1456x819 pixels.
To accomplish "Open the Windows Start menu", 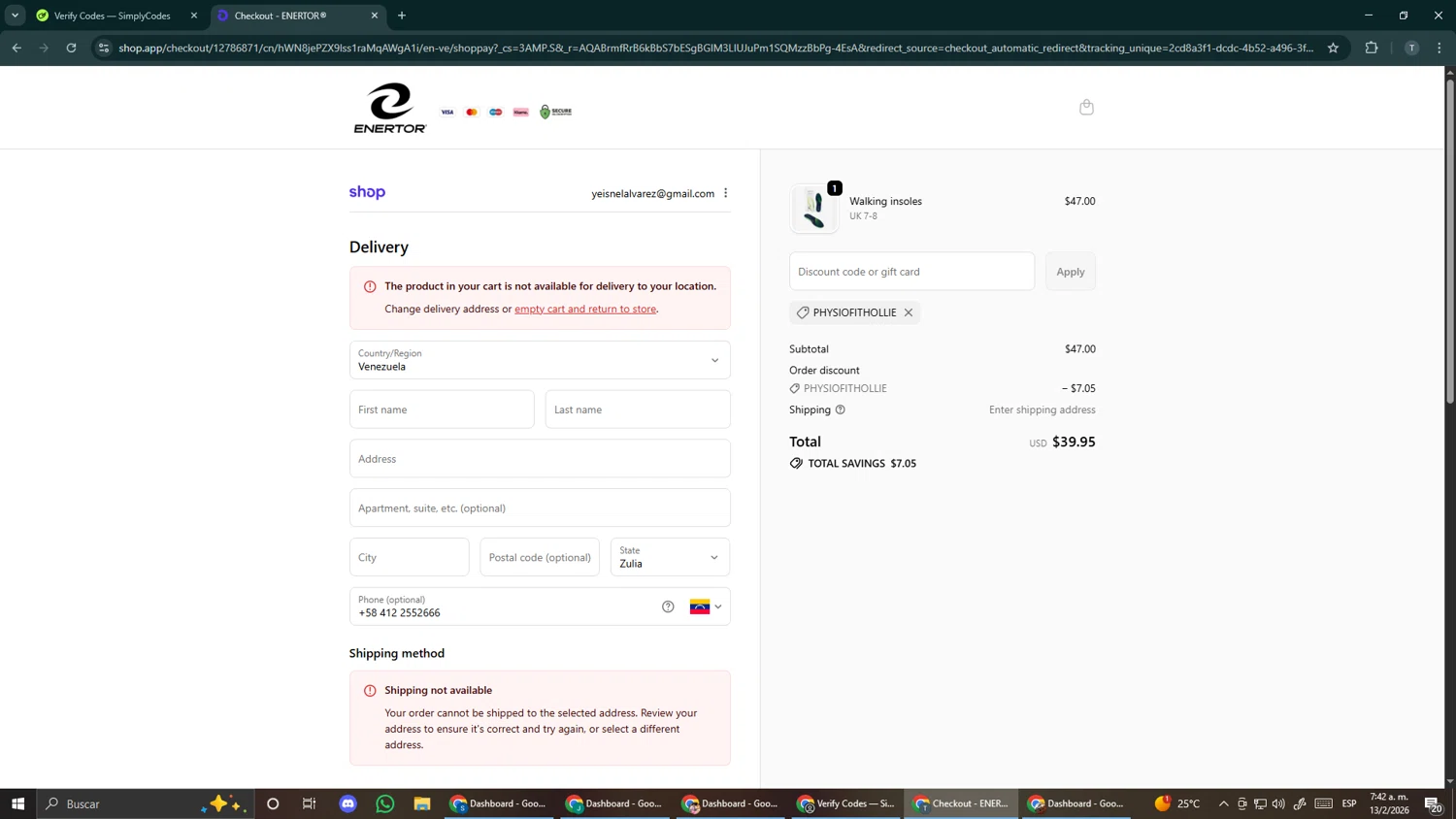I will pos(17,803).
